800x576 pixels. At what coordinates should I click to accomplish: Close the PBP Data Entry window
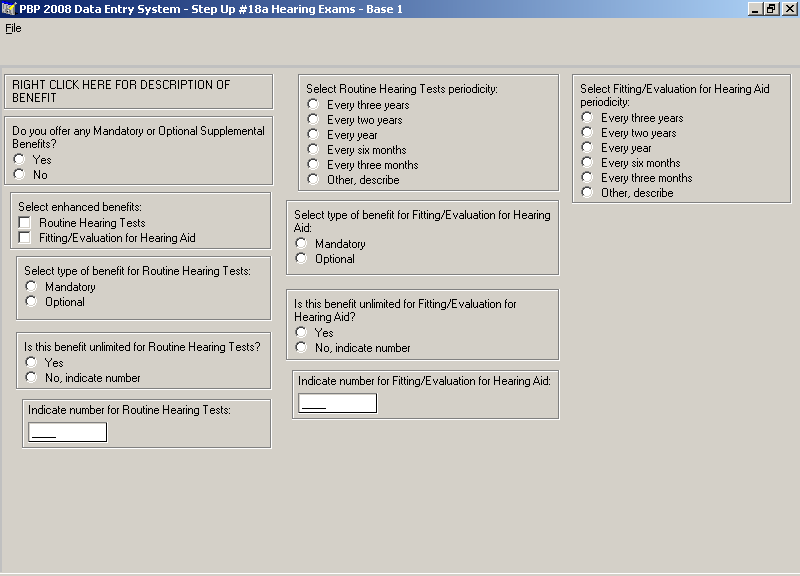click(x=789, y=9)
